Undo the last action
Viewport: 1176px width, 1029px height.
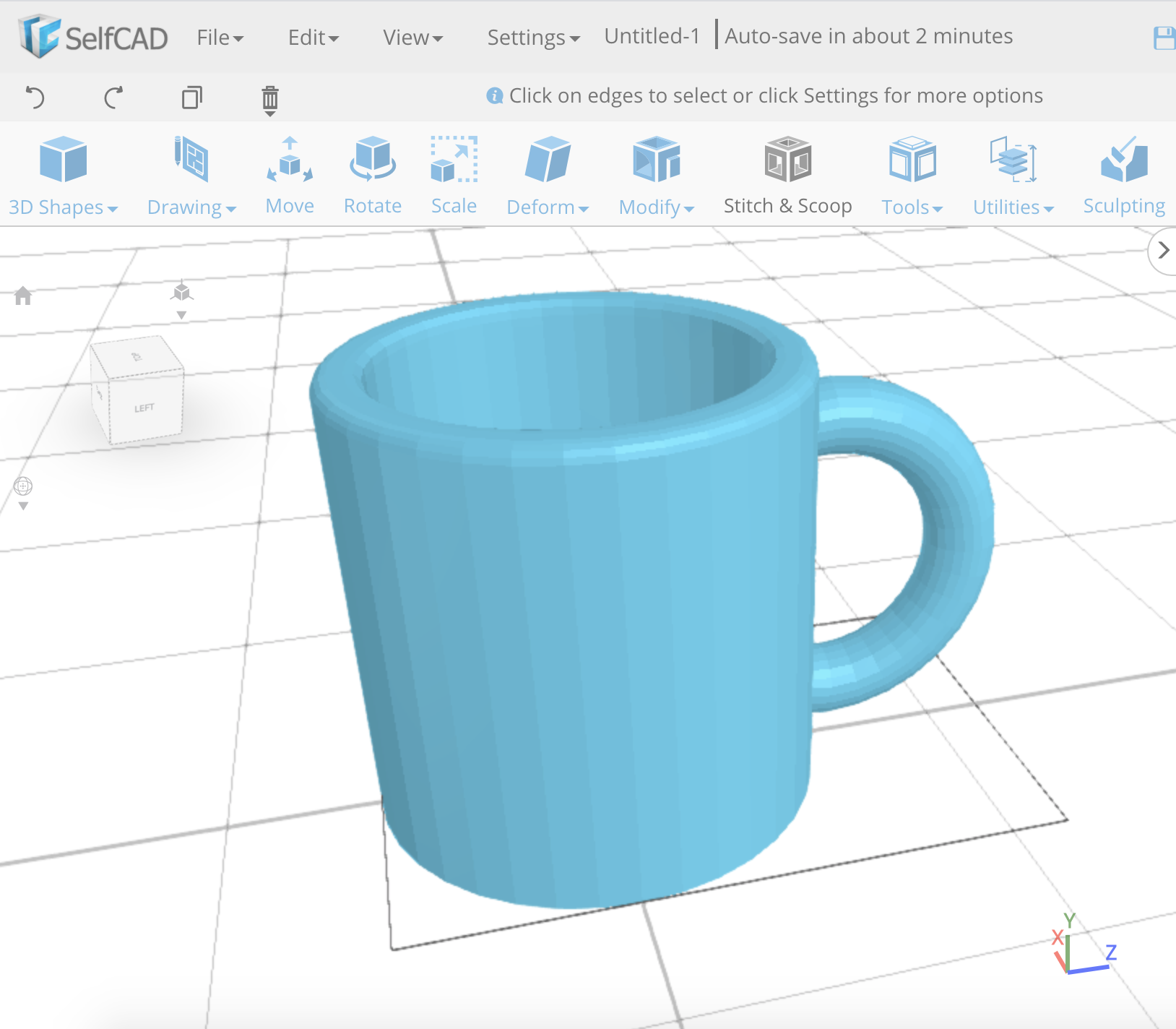pyautogui.click(x=35, y=97)
